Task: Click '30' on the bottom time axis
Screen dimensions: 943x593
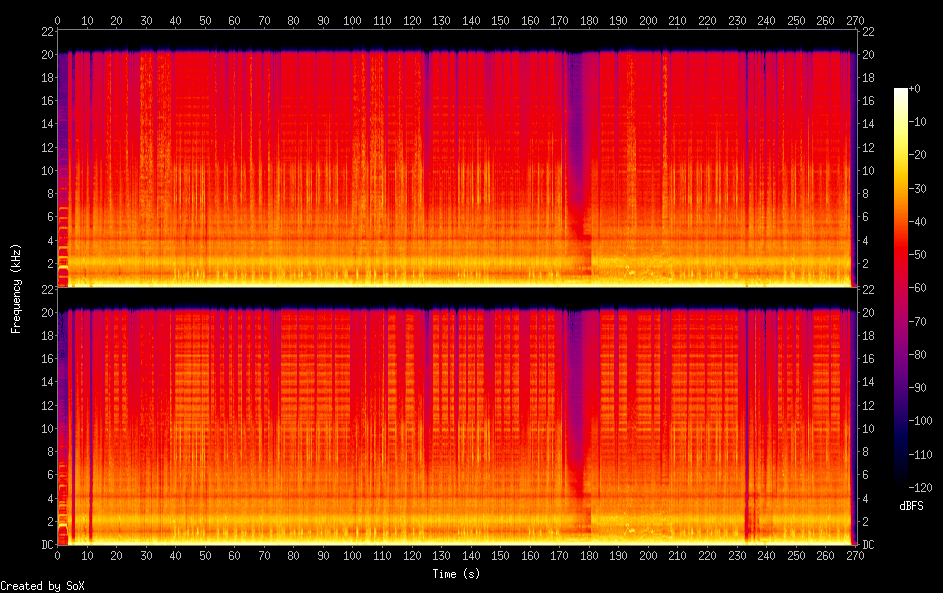Action: (x=146, y=556)
